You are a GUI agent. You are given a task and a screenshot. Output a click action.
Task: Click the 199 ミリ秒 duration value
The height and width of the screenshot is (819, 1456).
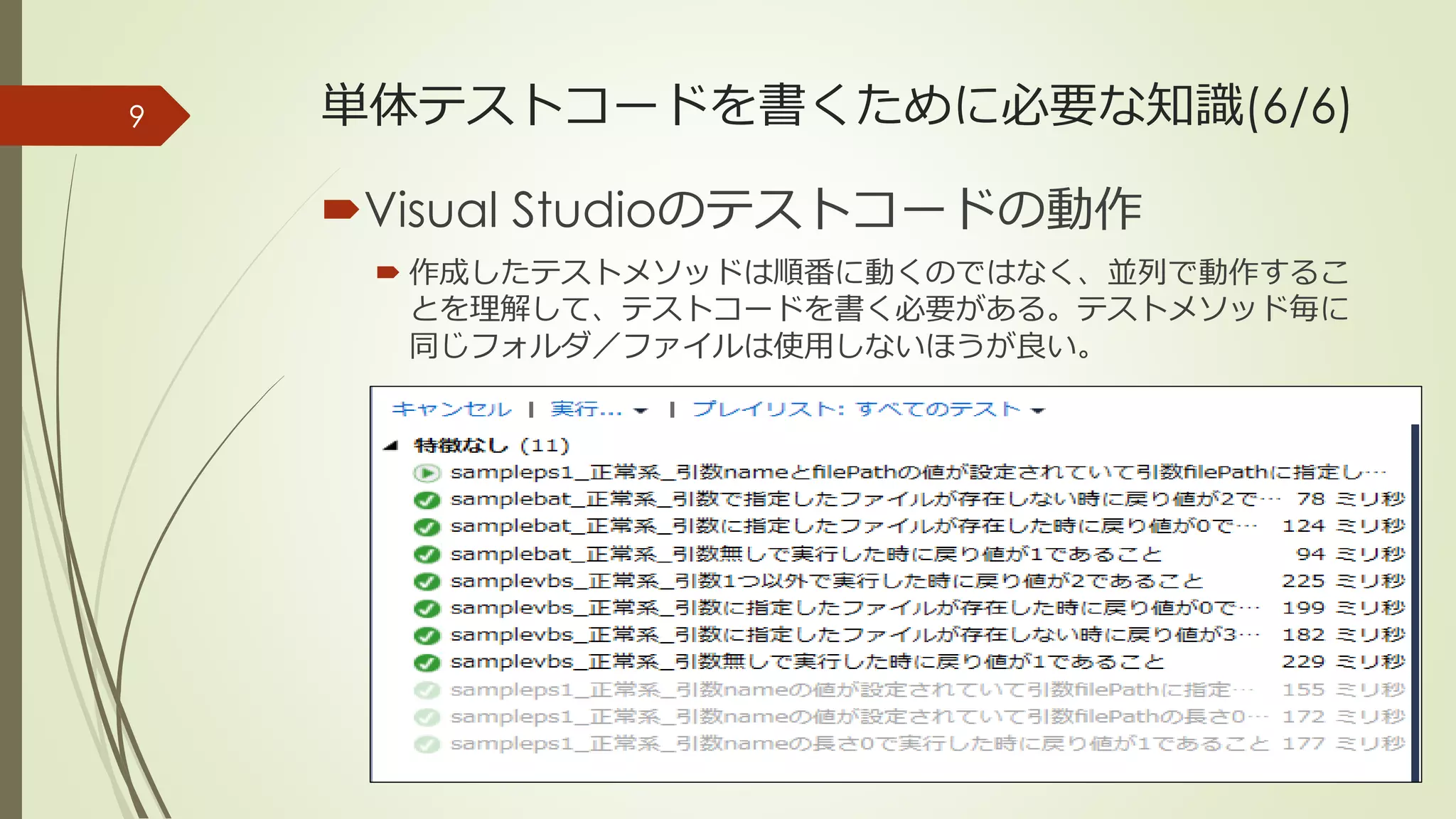1344,607
